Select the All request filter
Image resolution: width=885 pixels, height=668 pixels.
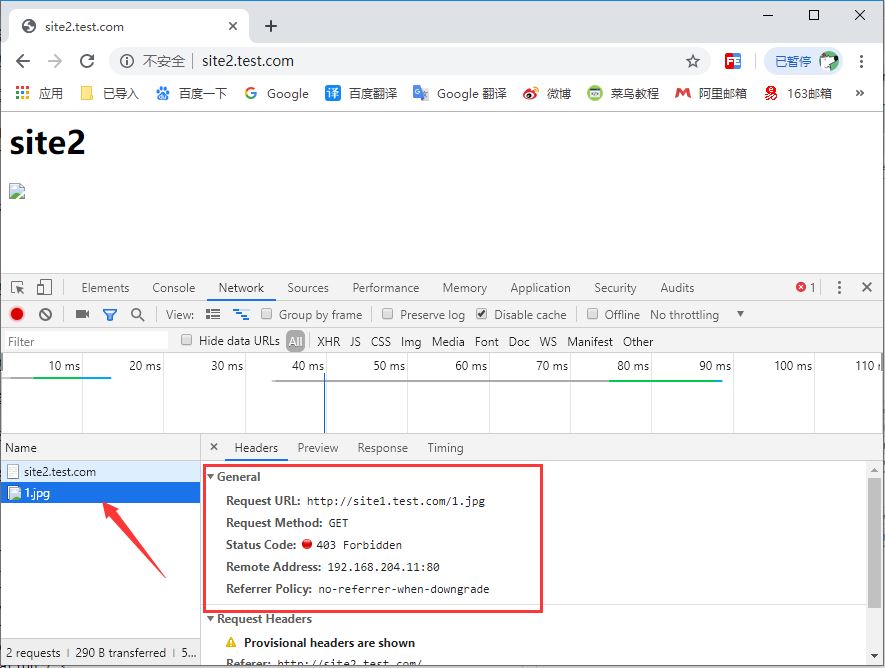295,341
